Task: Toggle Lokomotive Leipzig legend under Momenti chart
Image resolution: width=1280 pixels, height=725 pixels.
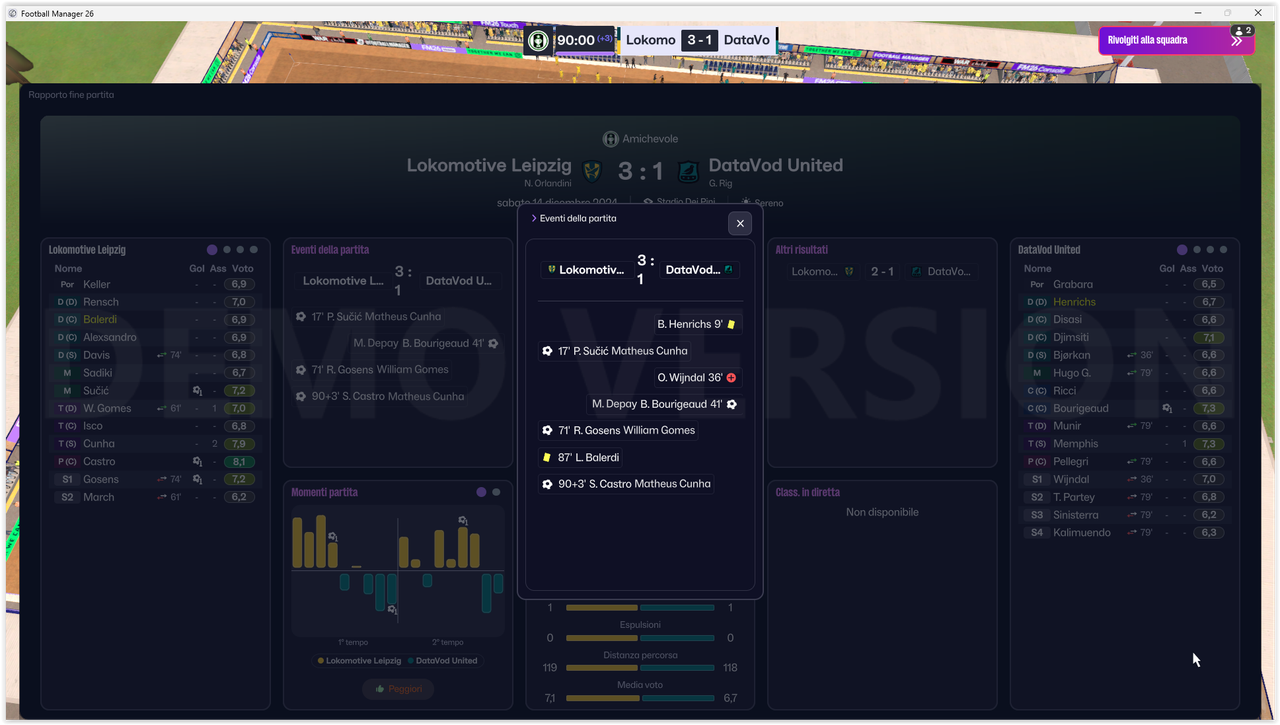Action: 359,661
